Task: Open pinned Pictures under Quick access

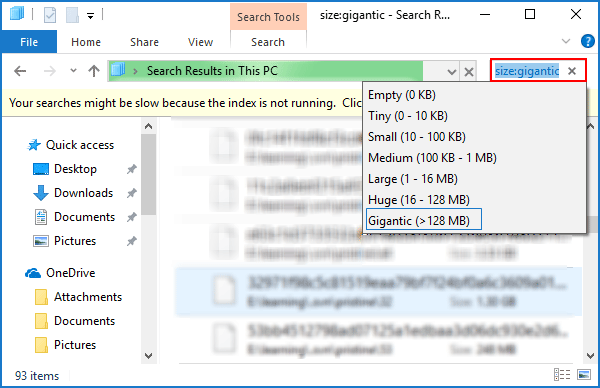Action: point(75,241)
